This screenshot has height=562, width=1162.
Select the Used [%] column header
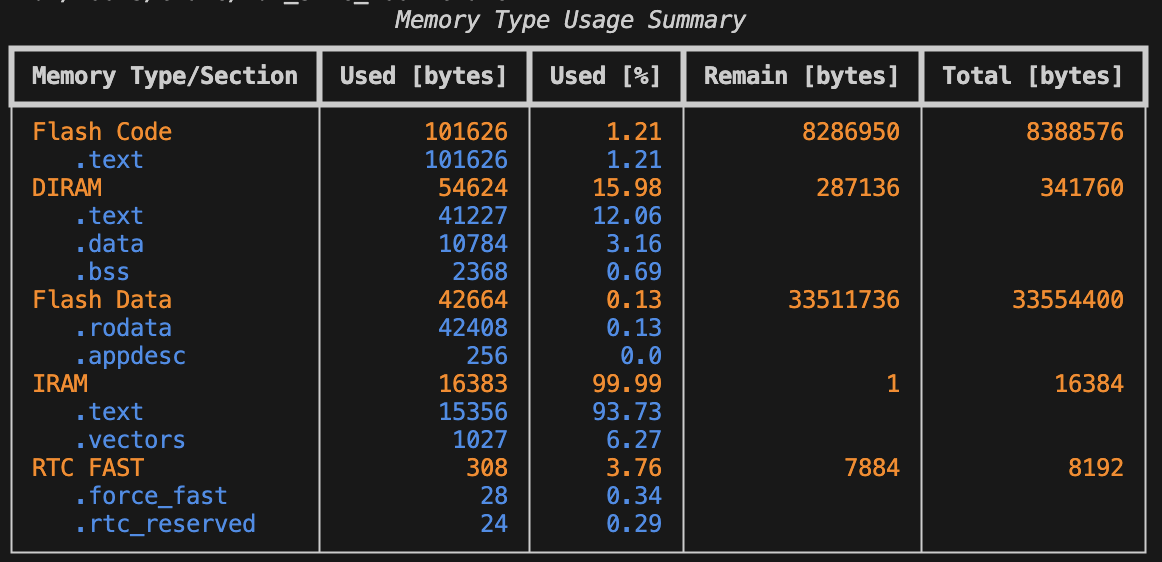click(x=605, y=76)
